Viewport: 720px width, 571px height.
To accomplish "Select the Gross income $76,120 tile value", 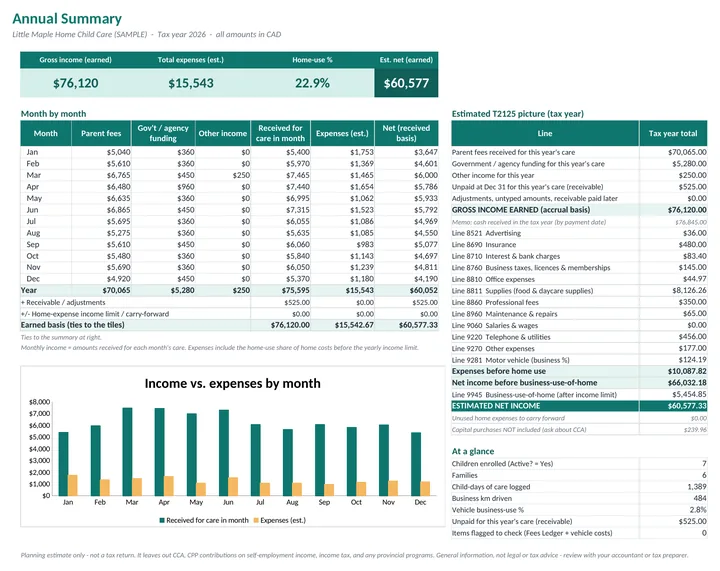I will click(76, 83).
